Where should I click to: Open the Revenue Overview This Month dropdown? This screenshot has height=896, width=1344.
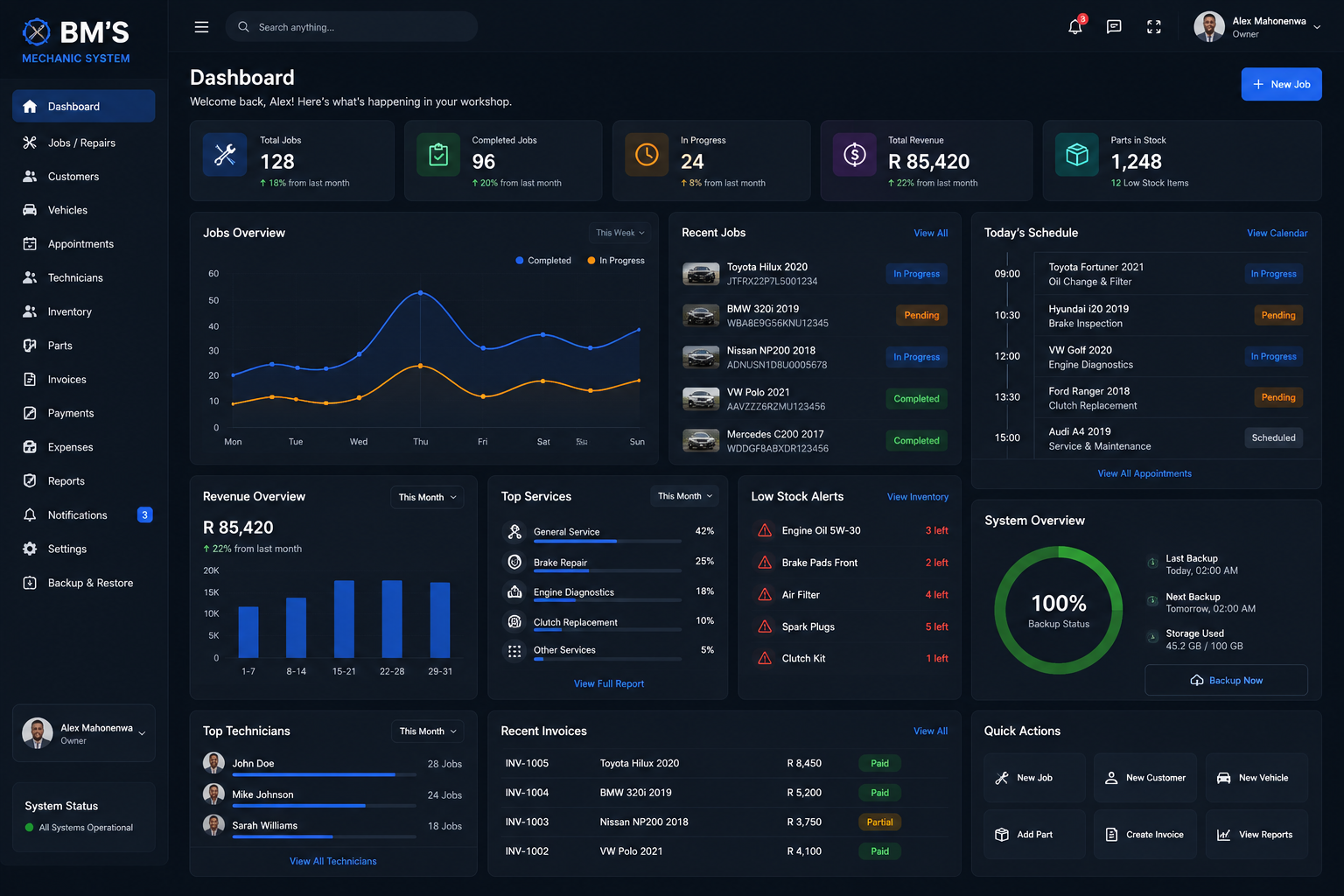[x=427, y=497]
